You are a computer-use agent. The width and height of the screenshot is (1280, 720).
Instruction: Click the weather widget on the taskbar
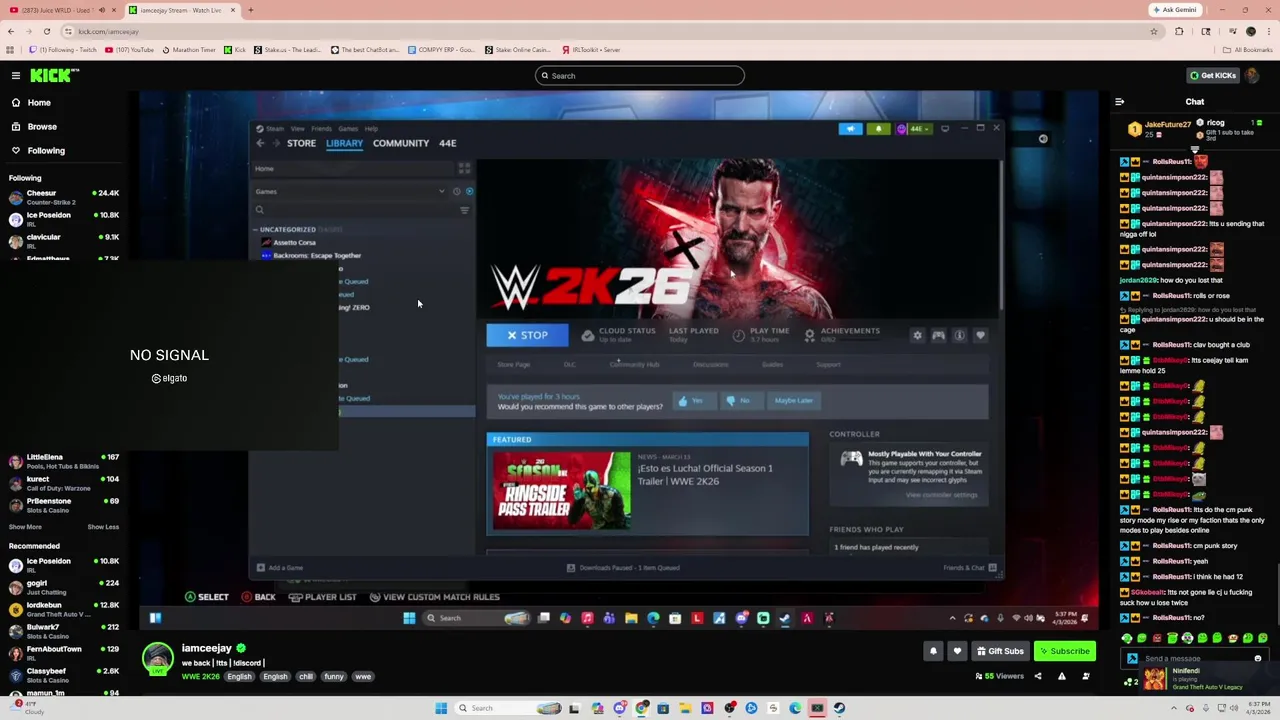coord(25,708)
